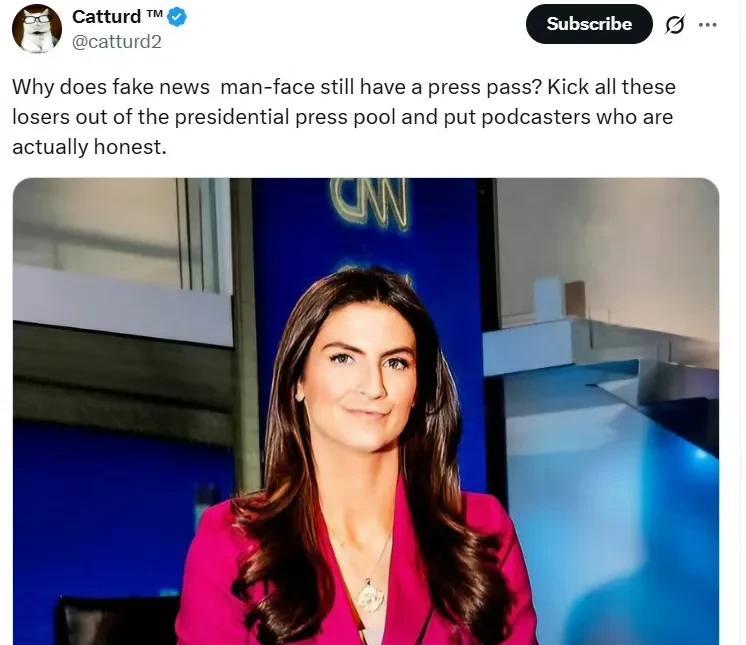Click the gold necklace pendant in photo
The height and width of the screenshot is (645, 746).
pos(371,597)
